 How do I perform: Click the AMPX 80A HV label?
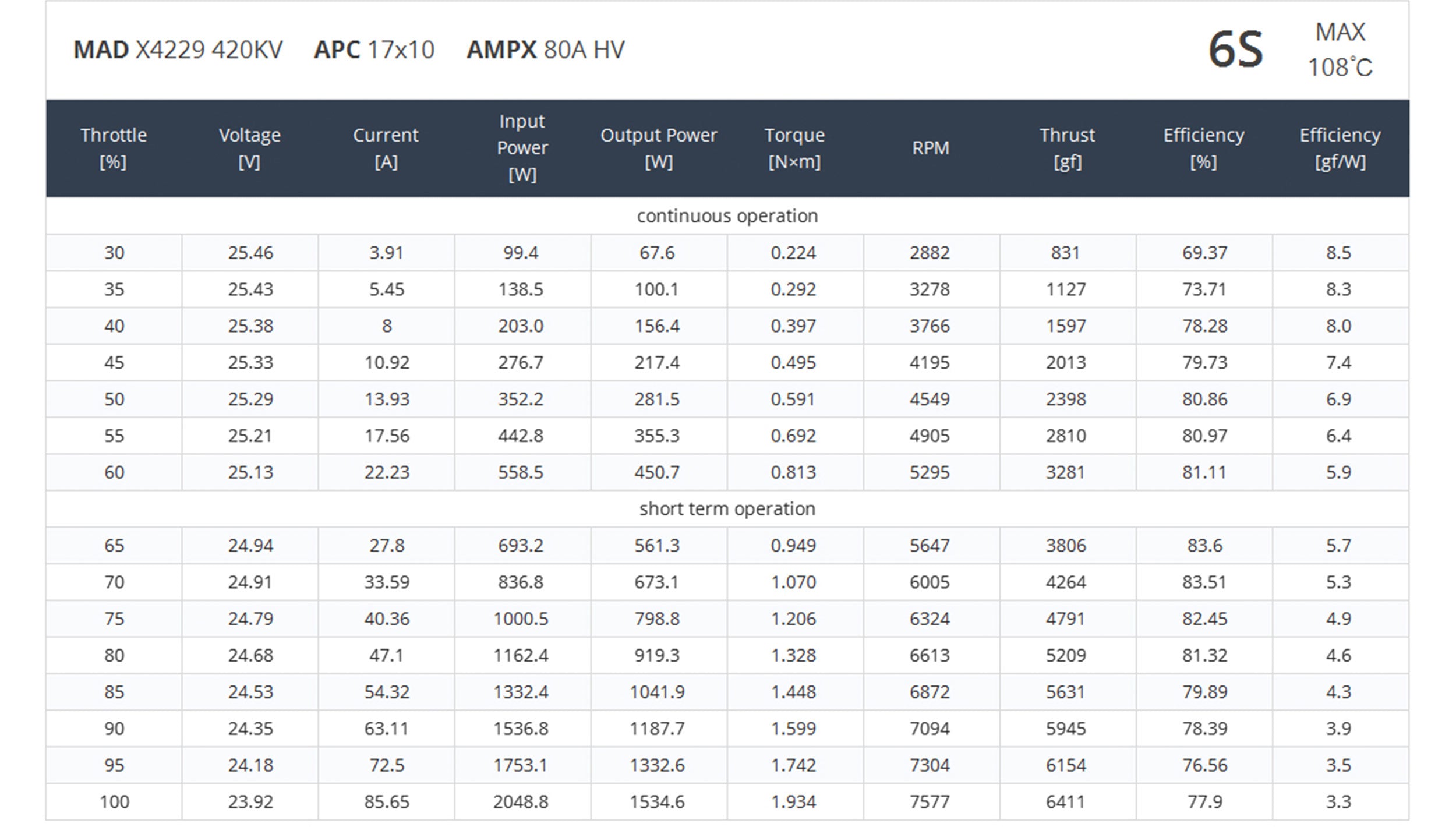tap(546, 50)
